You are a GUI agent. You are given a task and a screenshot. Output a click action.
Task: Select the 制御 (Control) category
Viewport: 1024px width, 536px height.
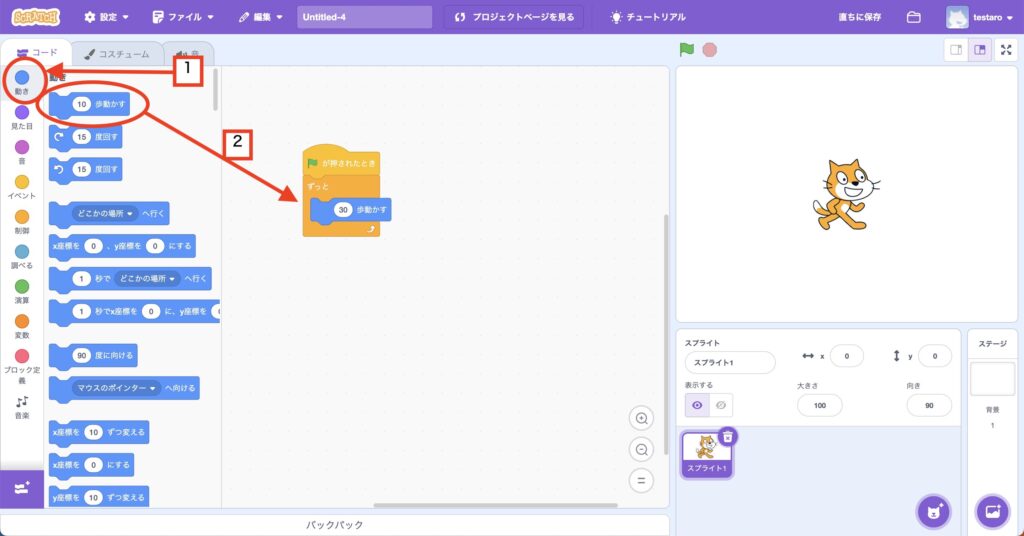(22, 222)
